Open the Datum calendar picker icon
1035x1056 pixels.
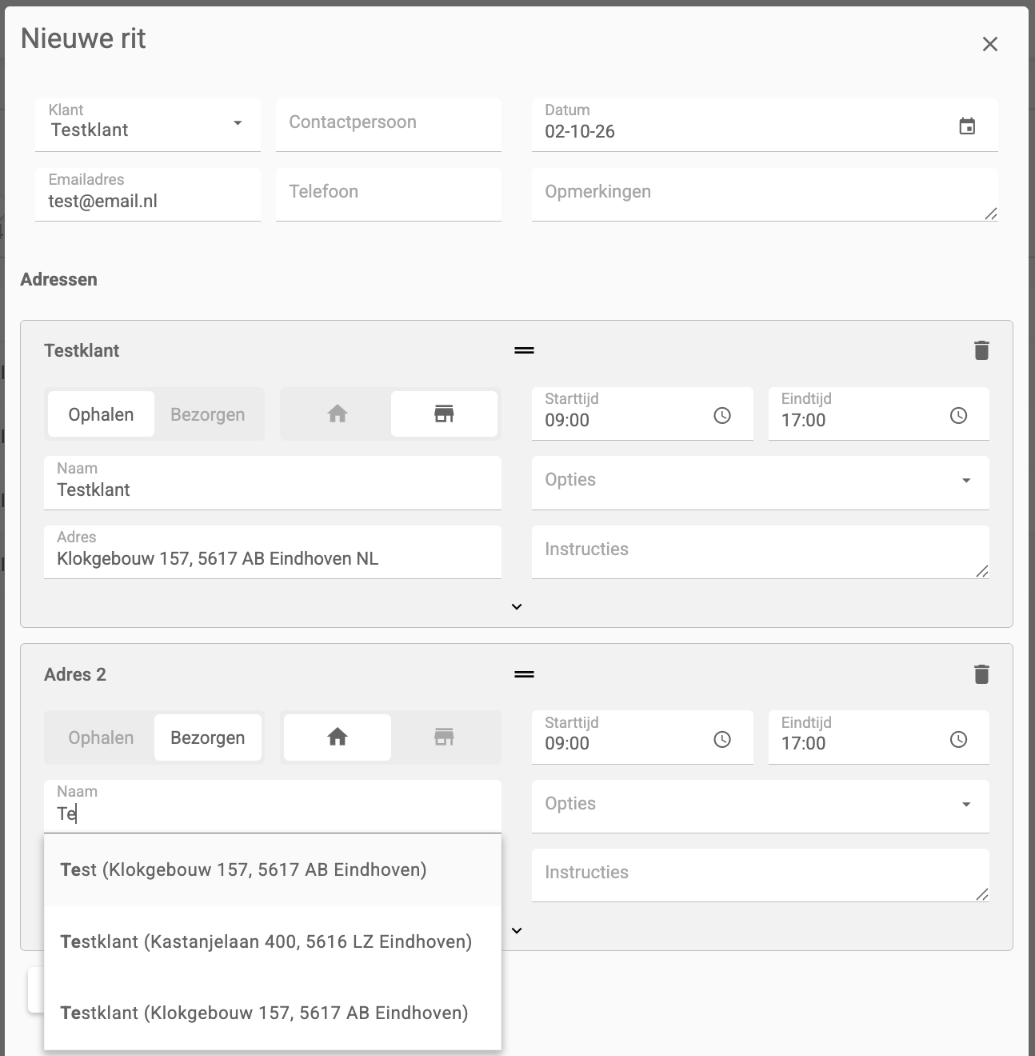pos(966,126)
